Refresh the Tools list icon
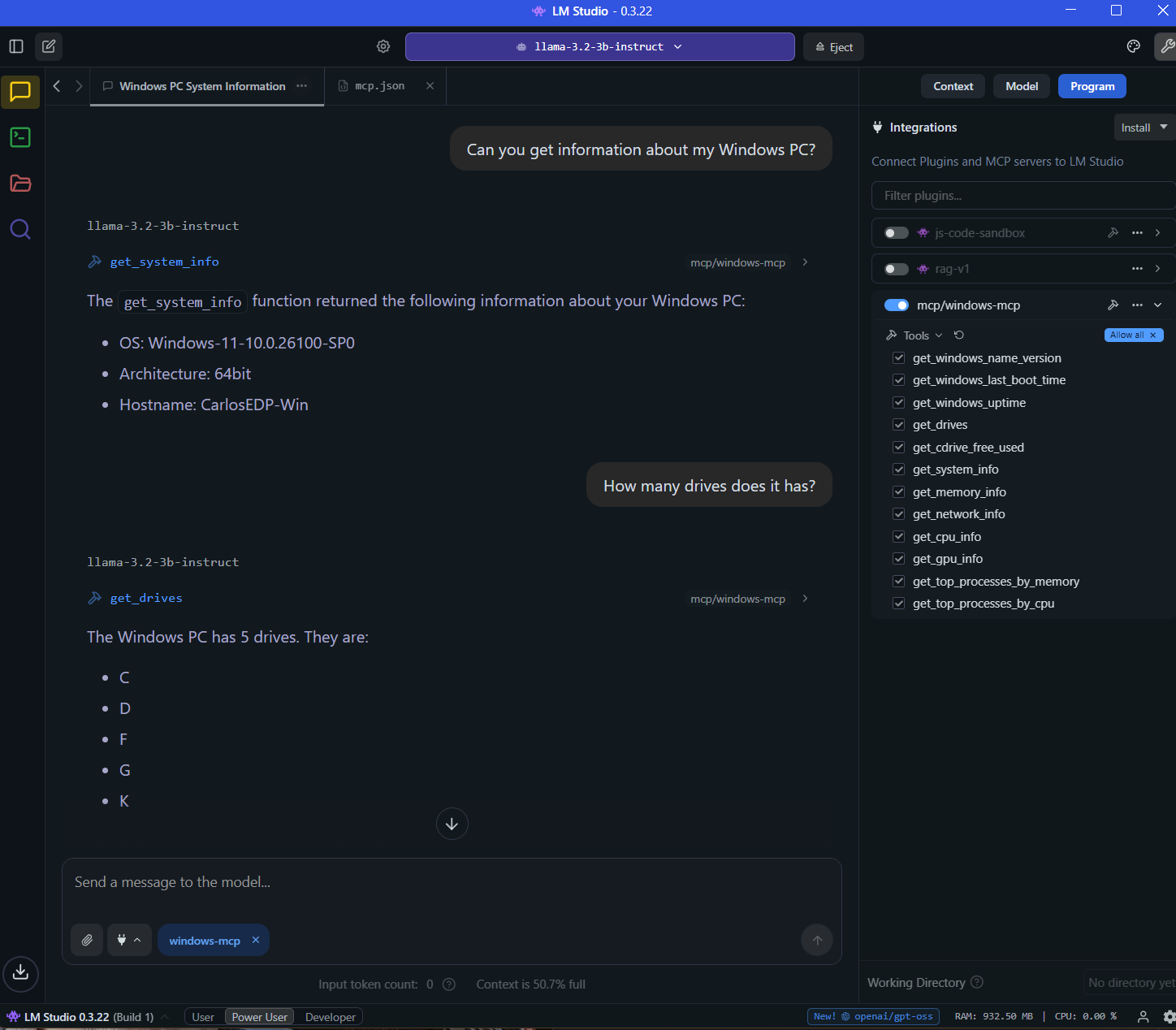The width and height of the screenshot is (1176, 1030). [x=959, y=335]
